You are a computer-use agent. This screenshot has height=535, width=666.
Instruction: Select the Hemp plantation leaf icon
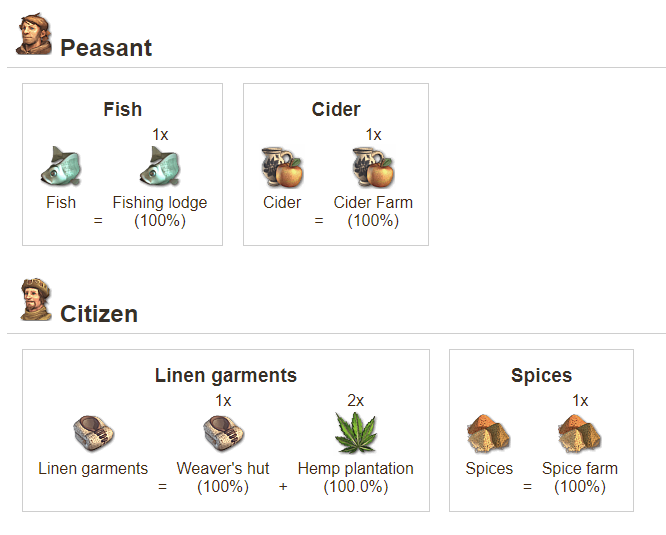pos(355,432)
